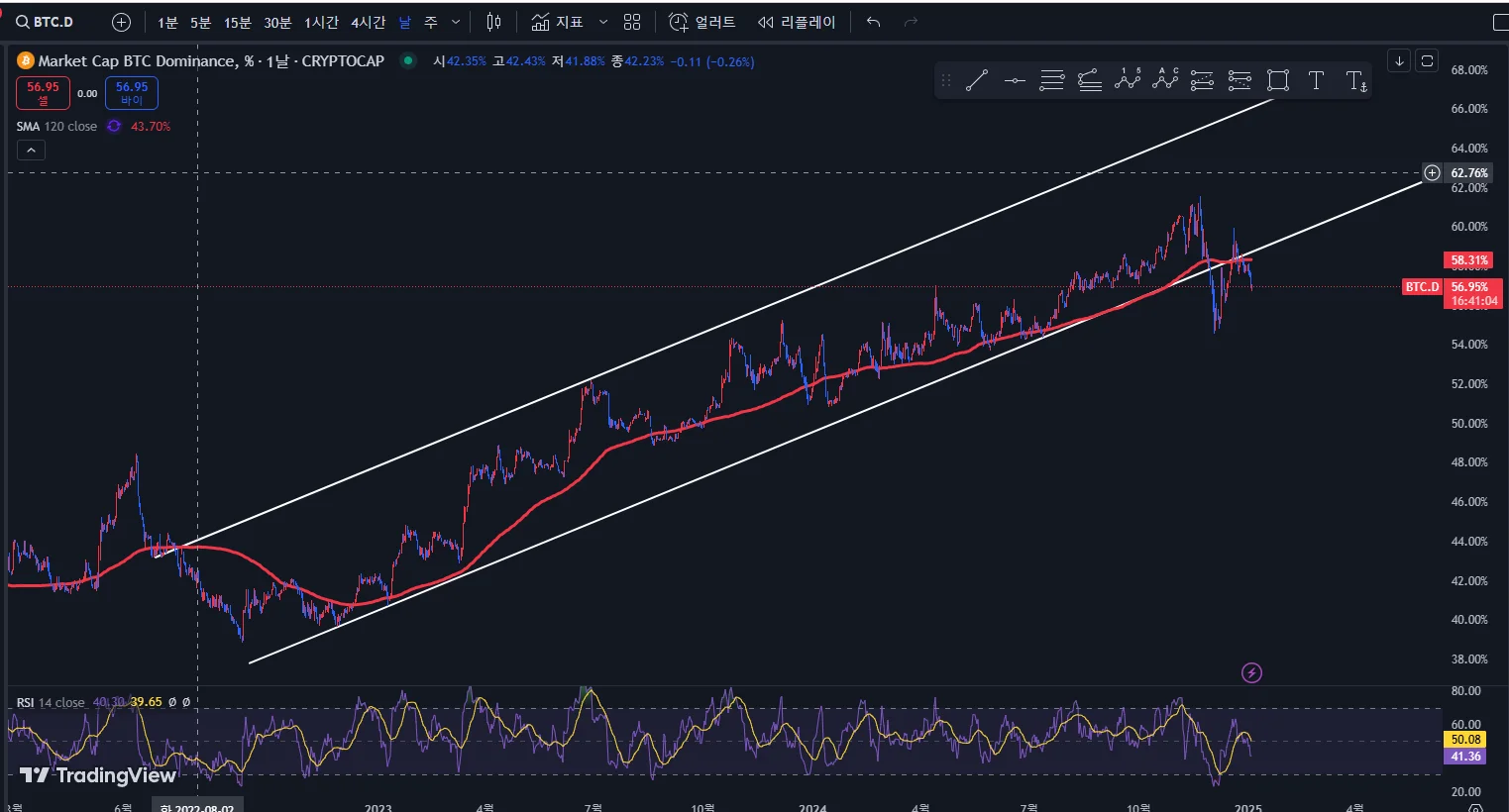
Task: Expand the more time intervals dropdown
Action: point(456,22)
